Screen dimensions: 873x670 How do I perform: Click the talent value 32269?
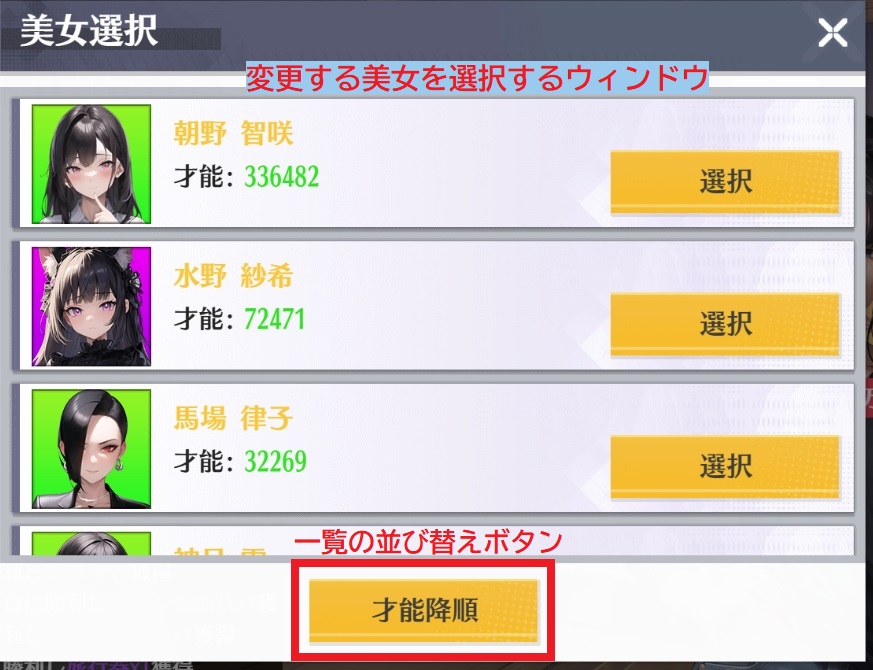[276, 462]
